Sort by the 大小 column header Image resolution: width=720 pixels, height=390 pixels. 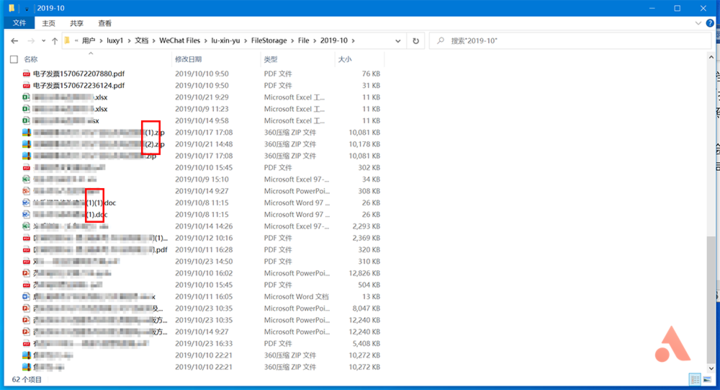345,59
